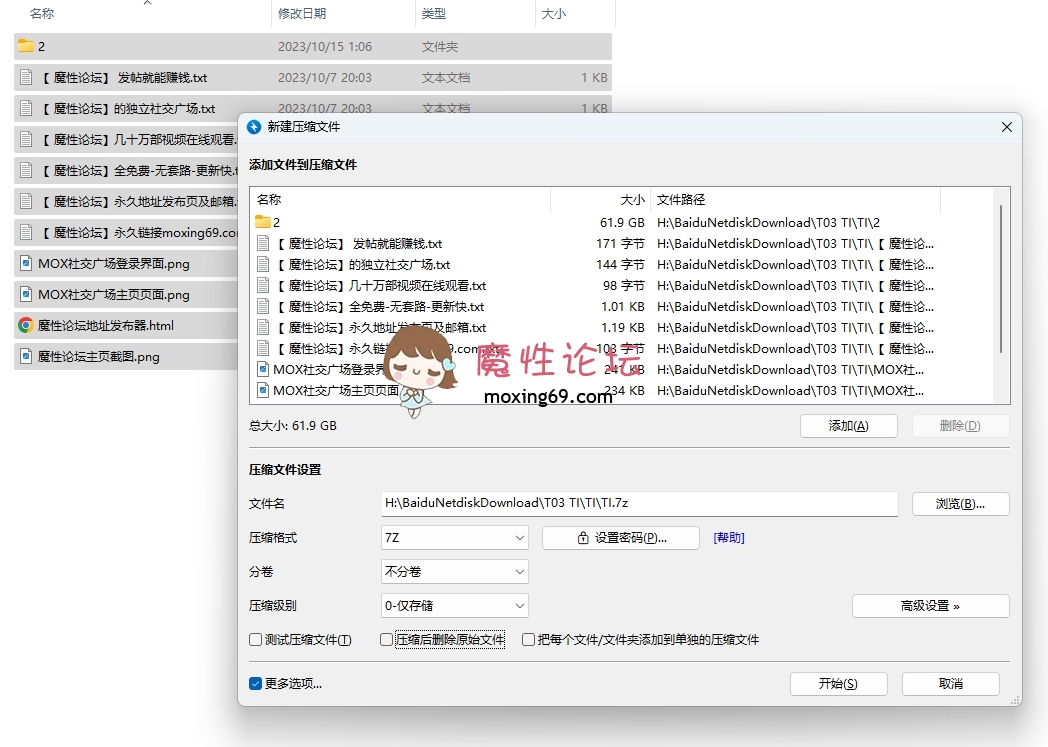Enable 测试压缩文件 checkbox
Screen dimensions: 1048x747
(x=255, y=640)
